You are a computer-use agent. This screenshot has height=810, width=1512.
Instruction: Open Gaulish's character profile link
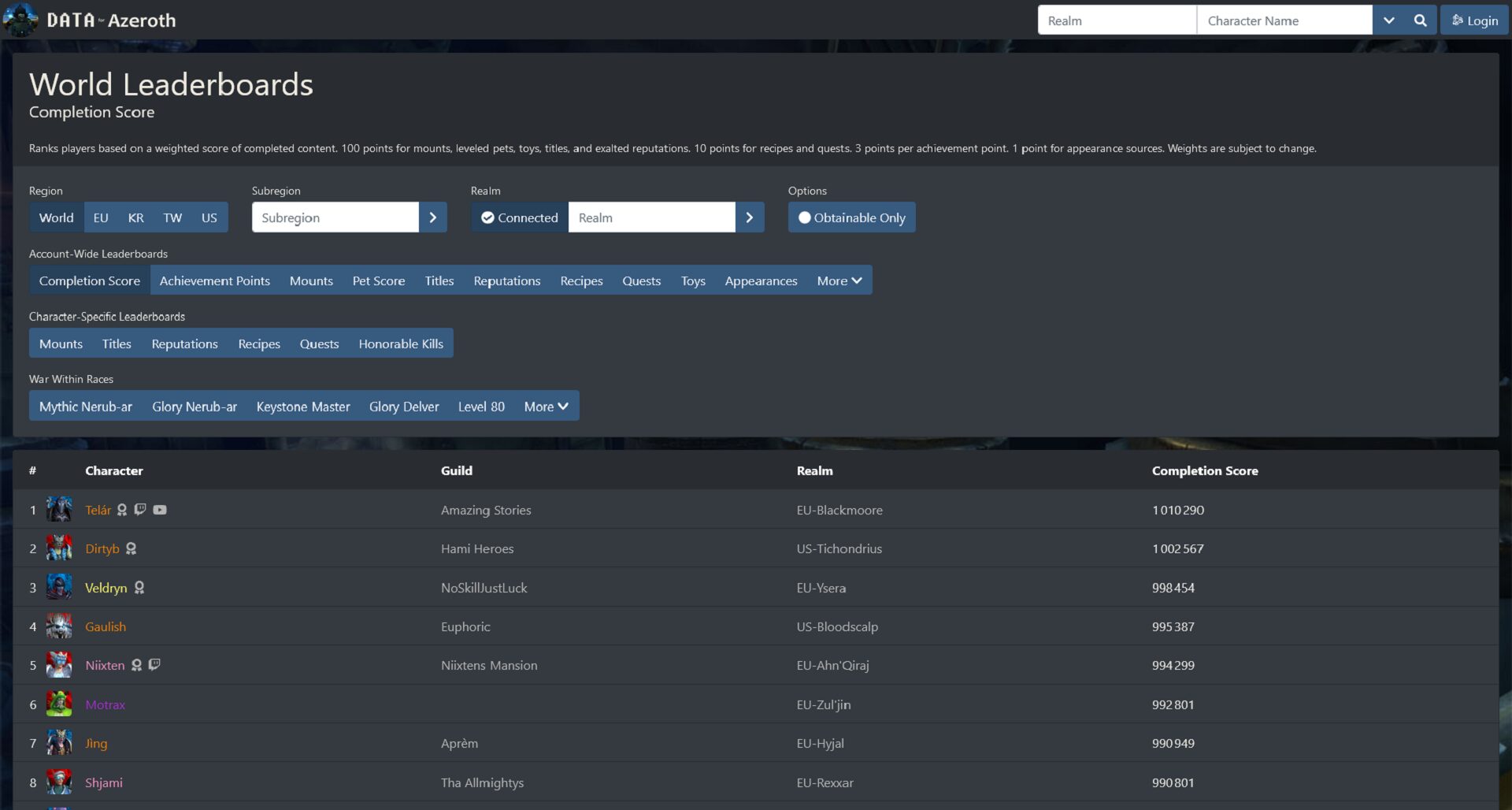[106, 627]
